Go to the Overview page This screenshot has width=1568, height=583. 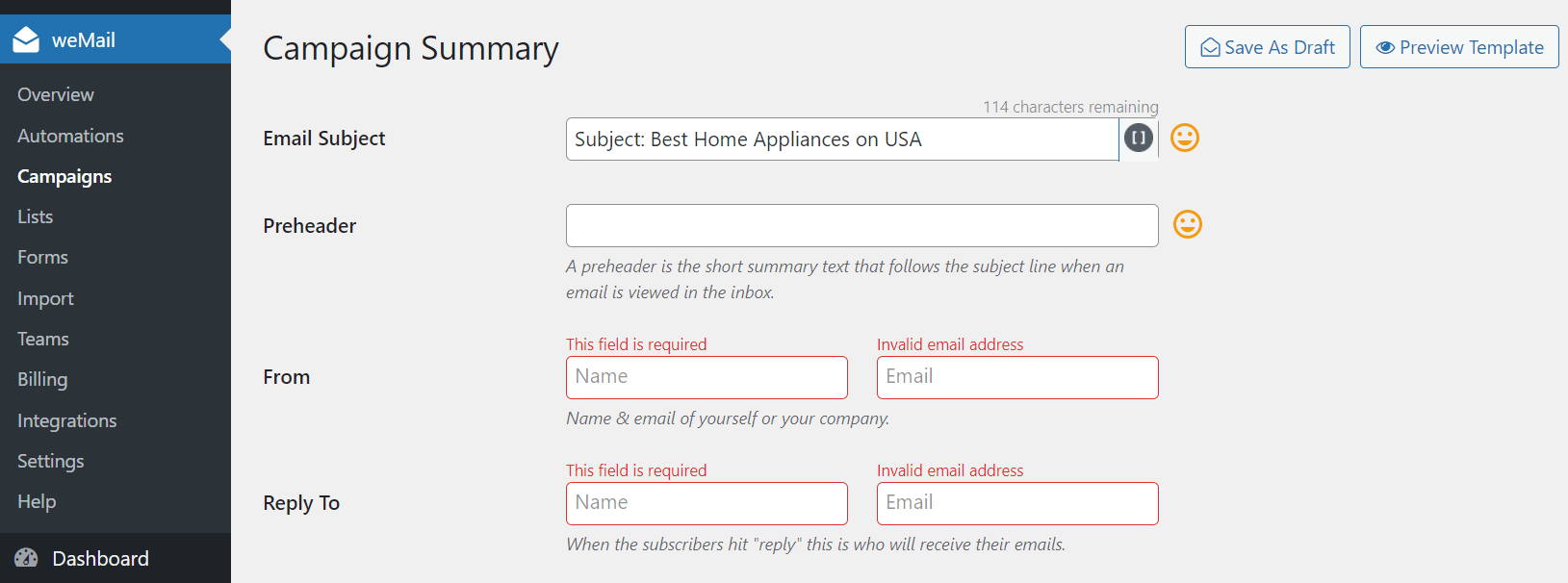[55, 94]
